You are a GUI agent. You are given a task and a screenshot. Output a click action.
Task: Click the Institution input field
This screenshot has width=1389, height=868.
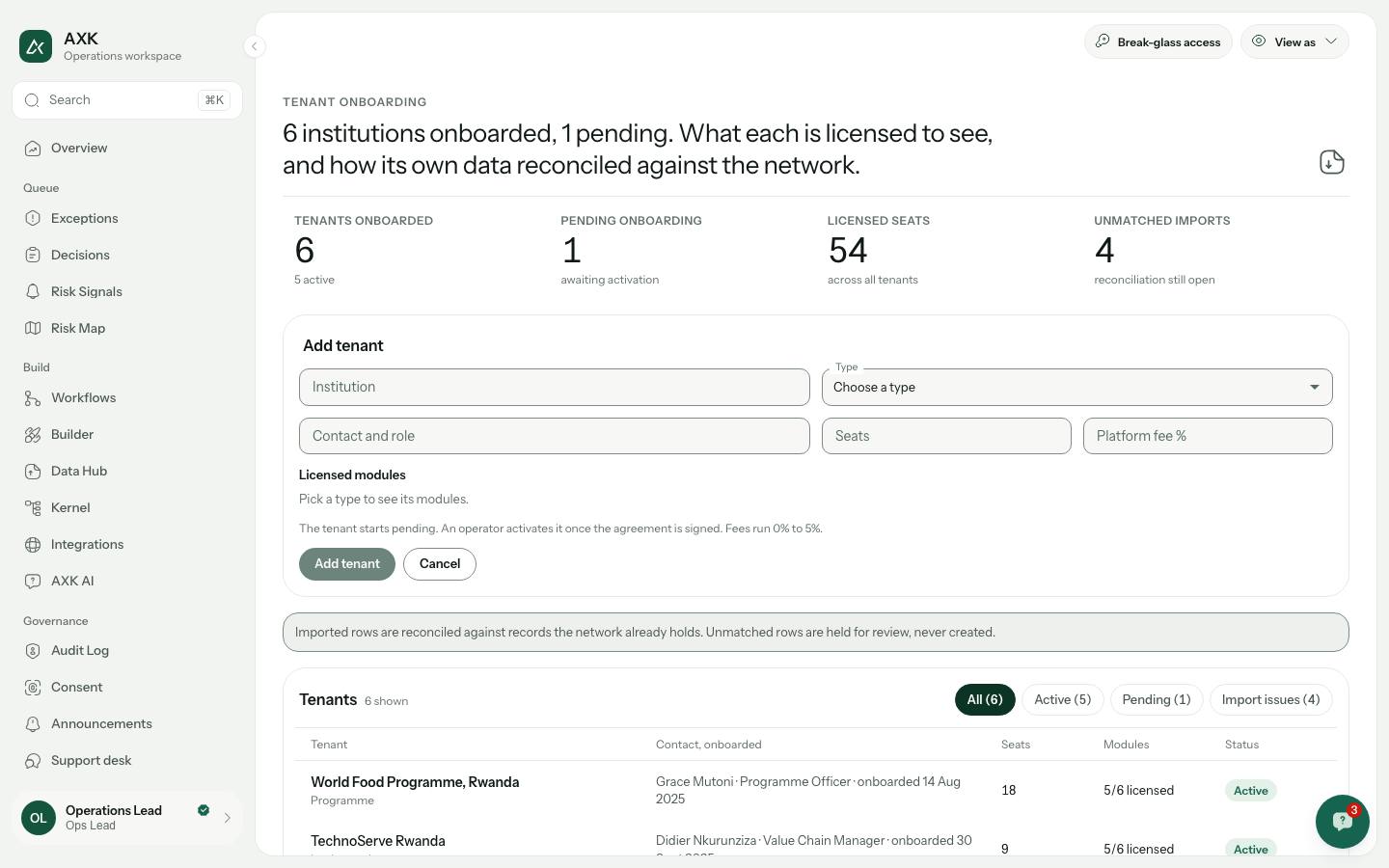tap(555, 387)
